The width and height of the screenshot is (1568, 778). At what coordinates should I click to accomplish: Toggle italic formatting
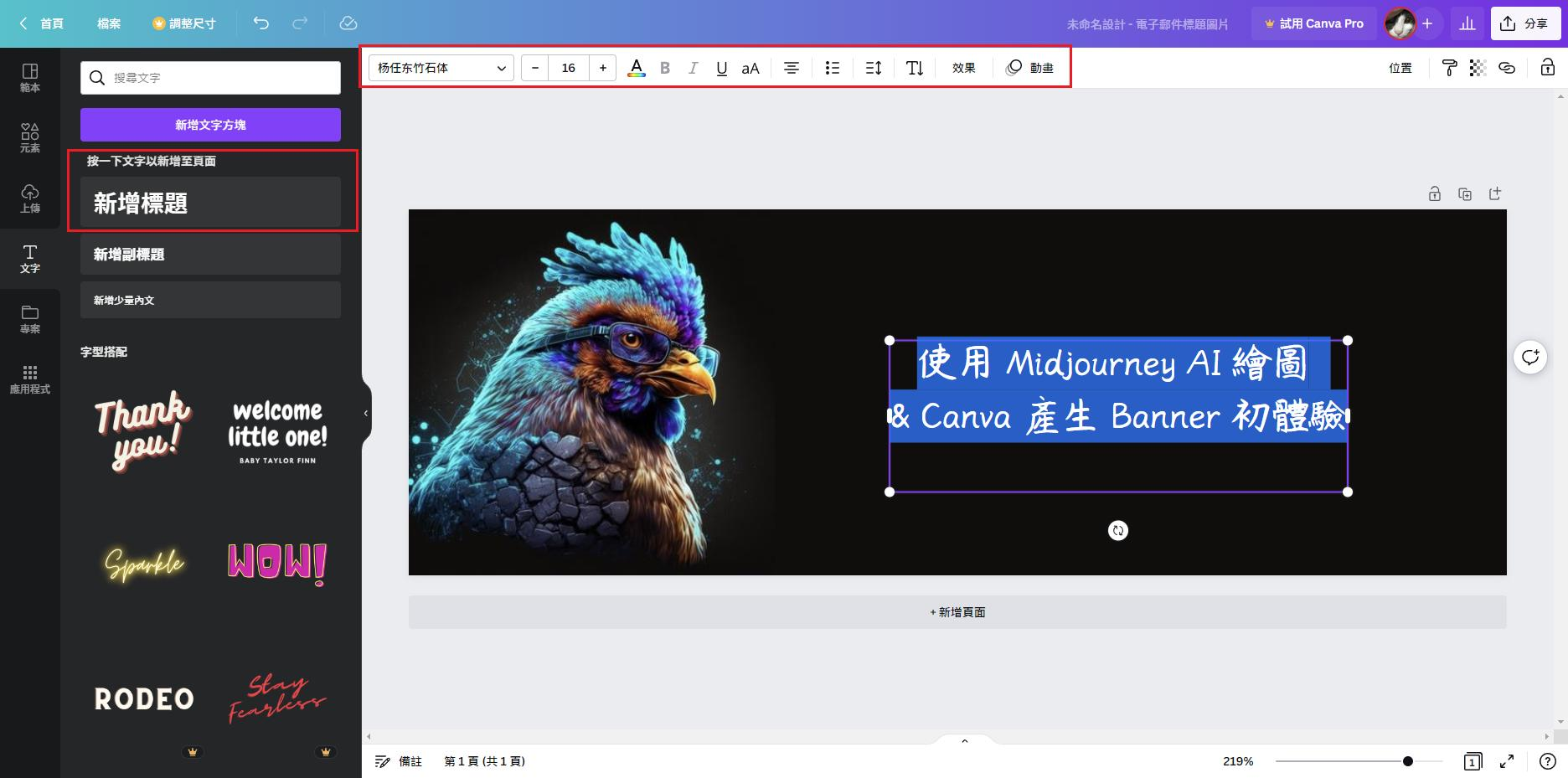coord(693,68)
